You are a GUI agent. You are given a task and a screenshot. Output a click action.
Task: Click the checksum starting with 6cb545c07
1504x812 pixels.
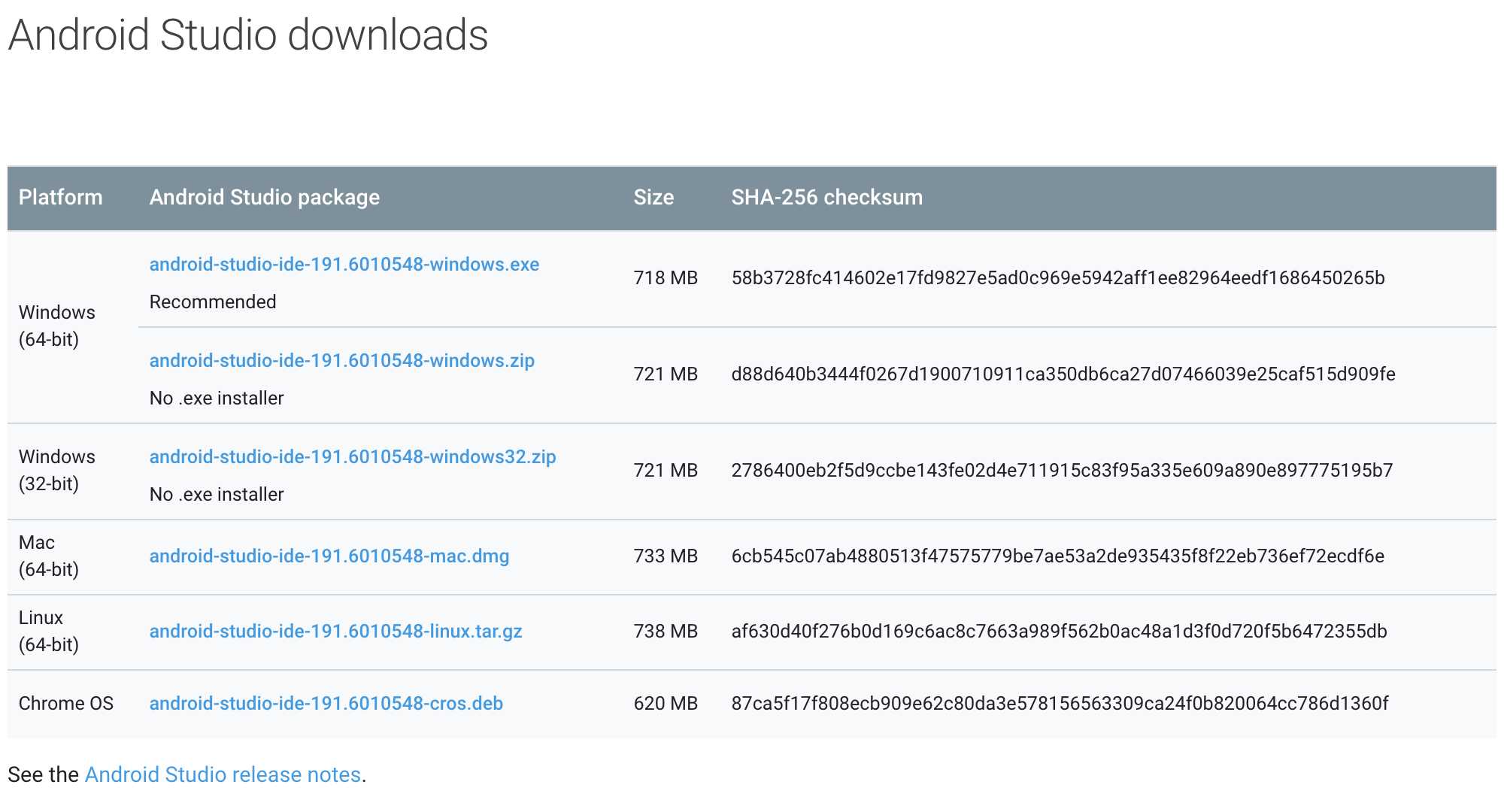pyautogui.click(x=1058, y=556)
